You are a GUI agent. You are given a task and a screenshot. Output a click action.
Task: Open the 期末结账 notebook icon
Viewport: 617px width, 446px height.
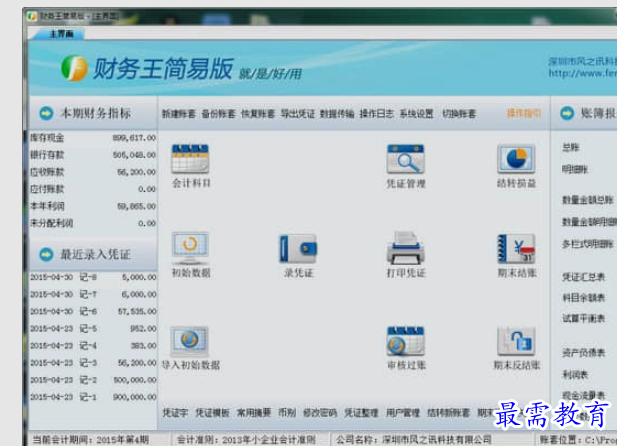(x=516, y=249)
